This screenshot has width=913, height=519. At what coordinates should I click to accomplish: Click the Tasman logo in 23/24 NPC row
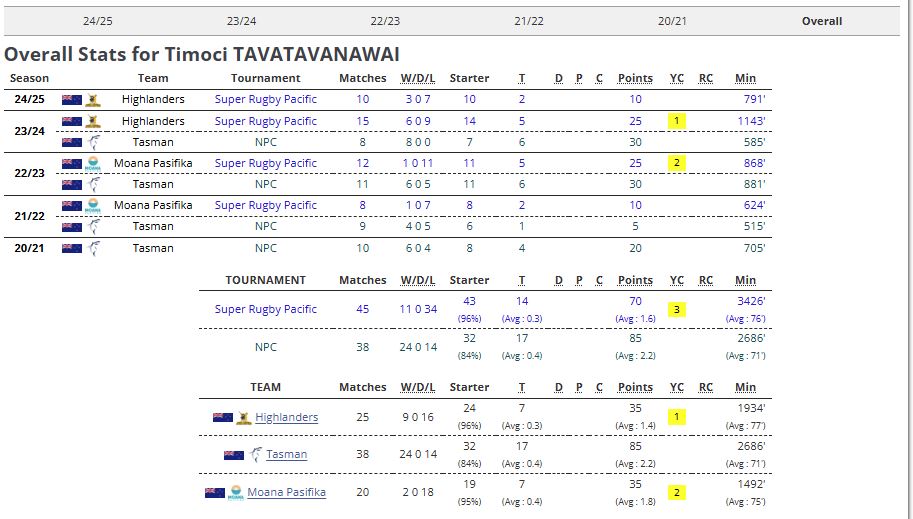coord(94,142)
